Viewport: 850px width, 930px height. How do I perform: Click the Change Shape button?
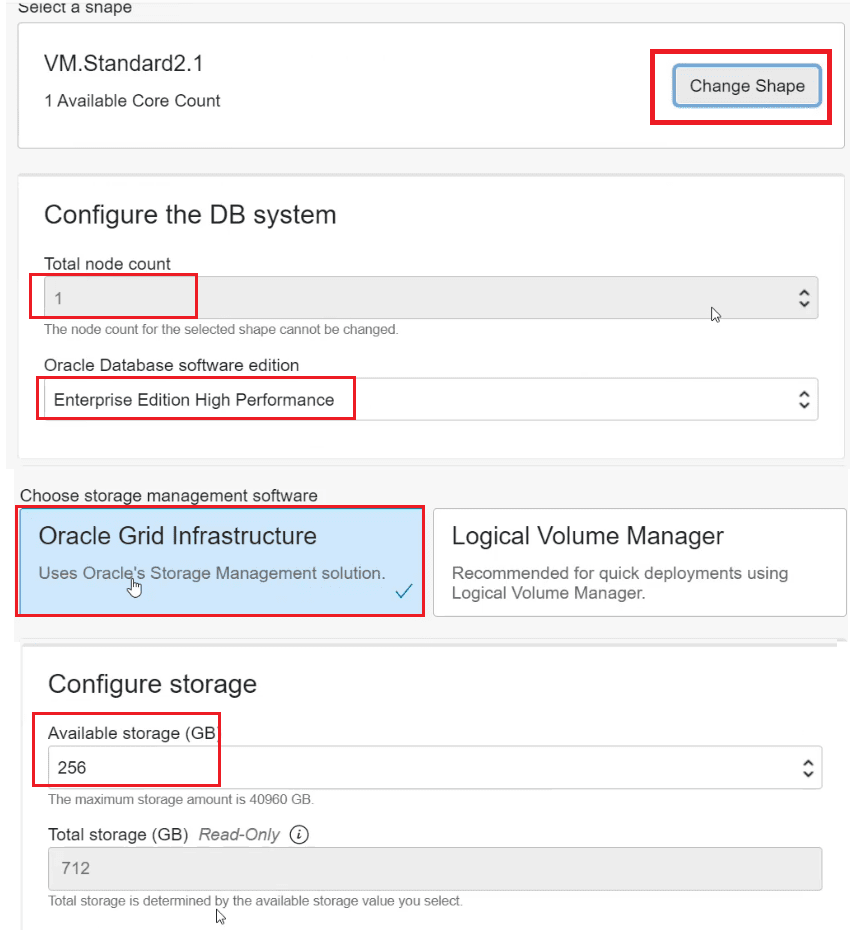tap(746, 86)
